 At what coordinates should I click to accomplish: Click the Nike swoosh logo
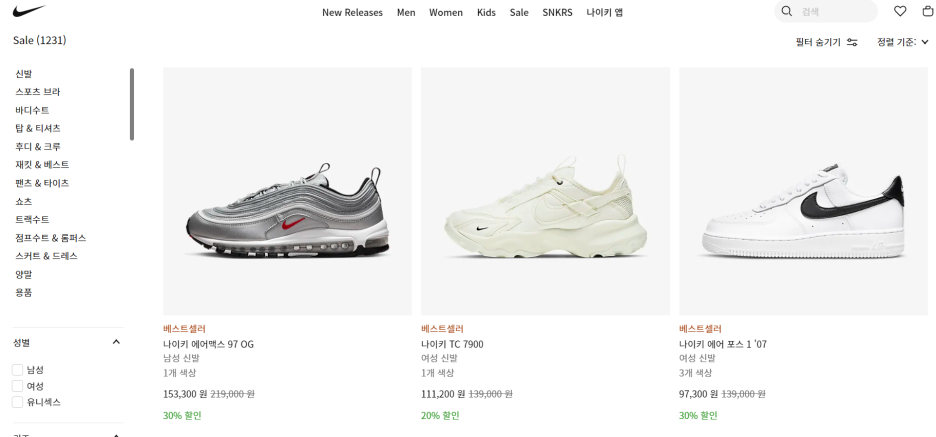[x=29, y=11]
